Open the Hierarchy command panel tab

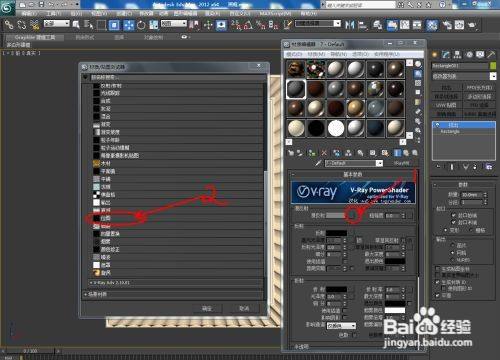pos(457,54)
